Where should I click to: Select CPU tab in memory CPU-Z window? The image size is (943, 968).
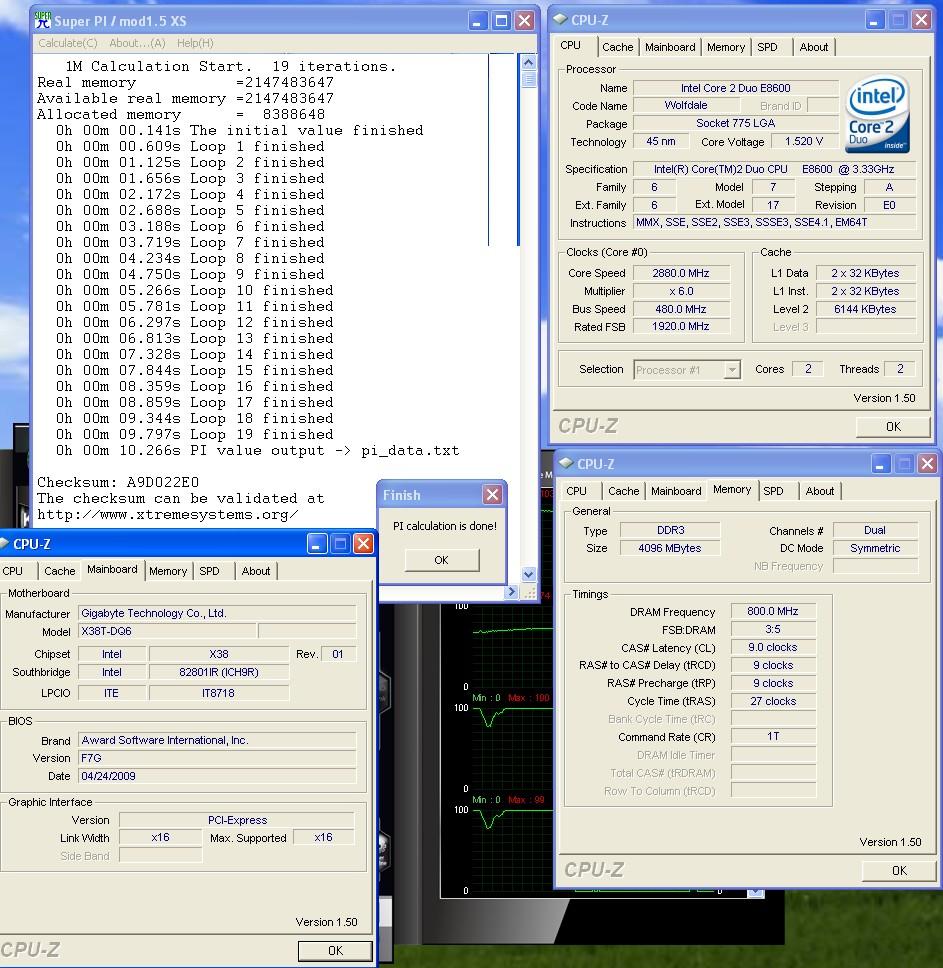tap(576, 491)
